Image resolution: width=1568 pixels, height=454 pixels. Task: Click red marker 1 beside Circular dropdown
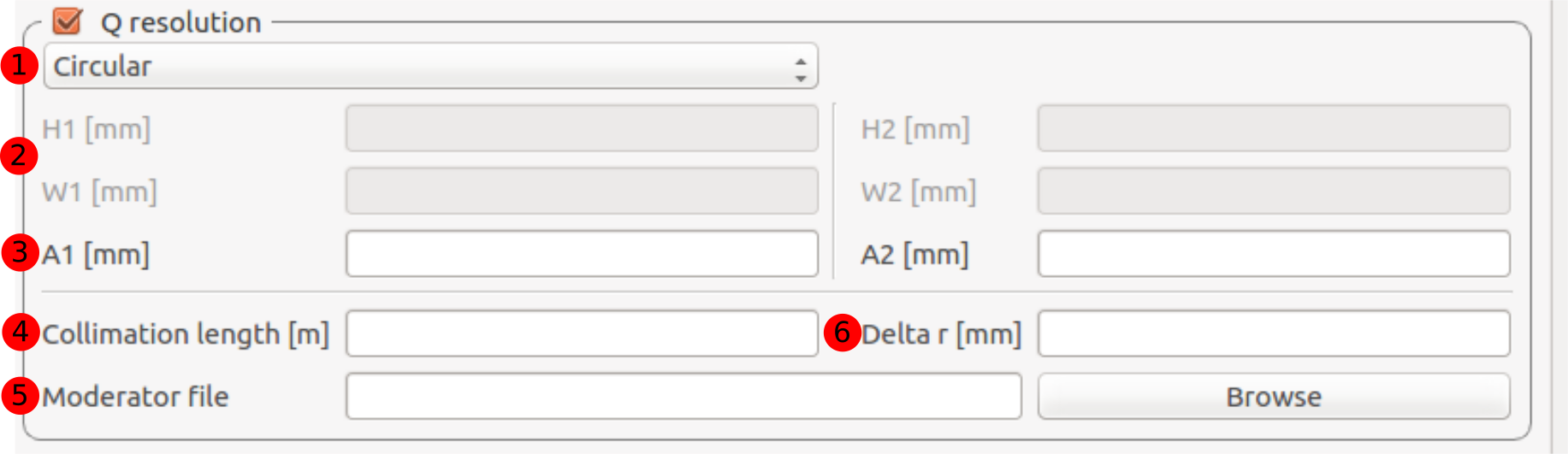point(19,66)
